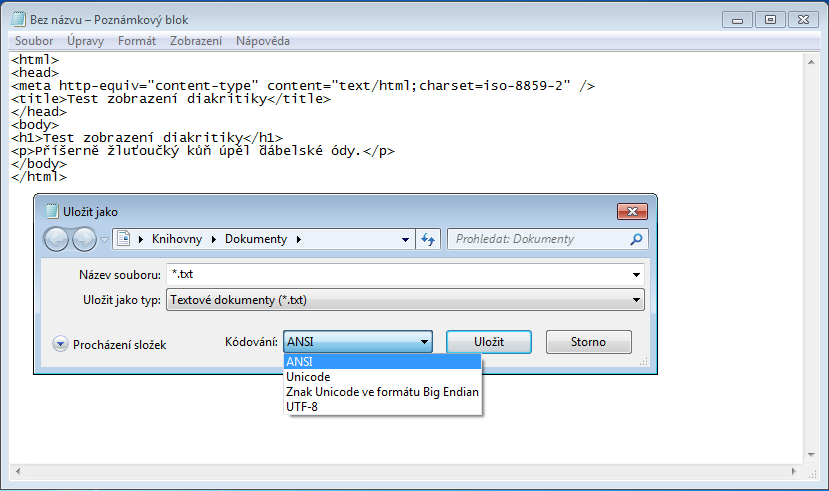Select UTF-8 encoding option
Image resolution: width=829 pixels, height=491 pixels.
(382, 406)
